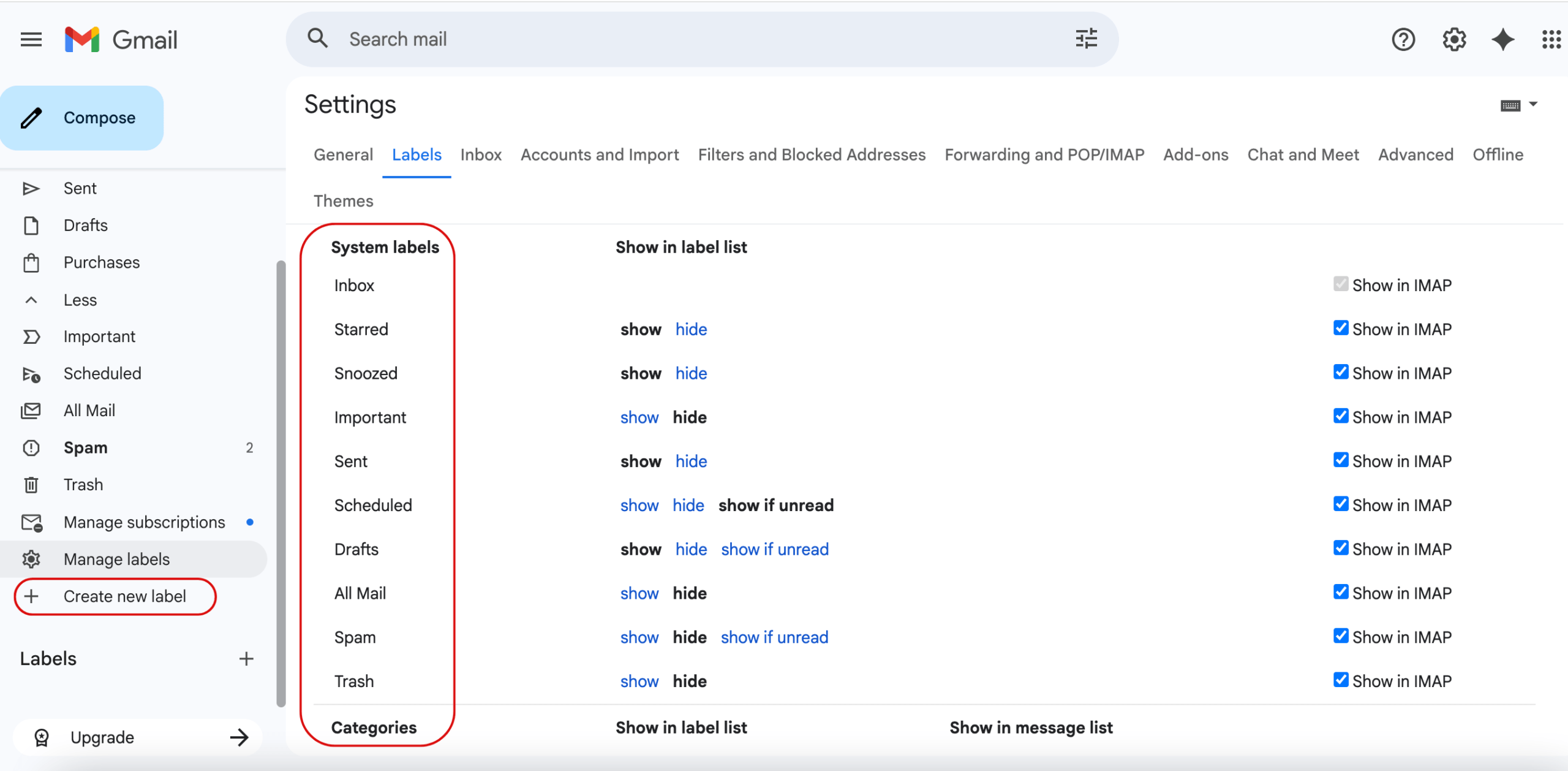Switch to the Themes tab
Screen dimensions: 1568x771
(x=343, y=200)
